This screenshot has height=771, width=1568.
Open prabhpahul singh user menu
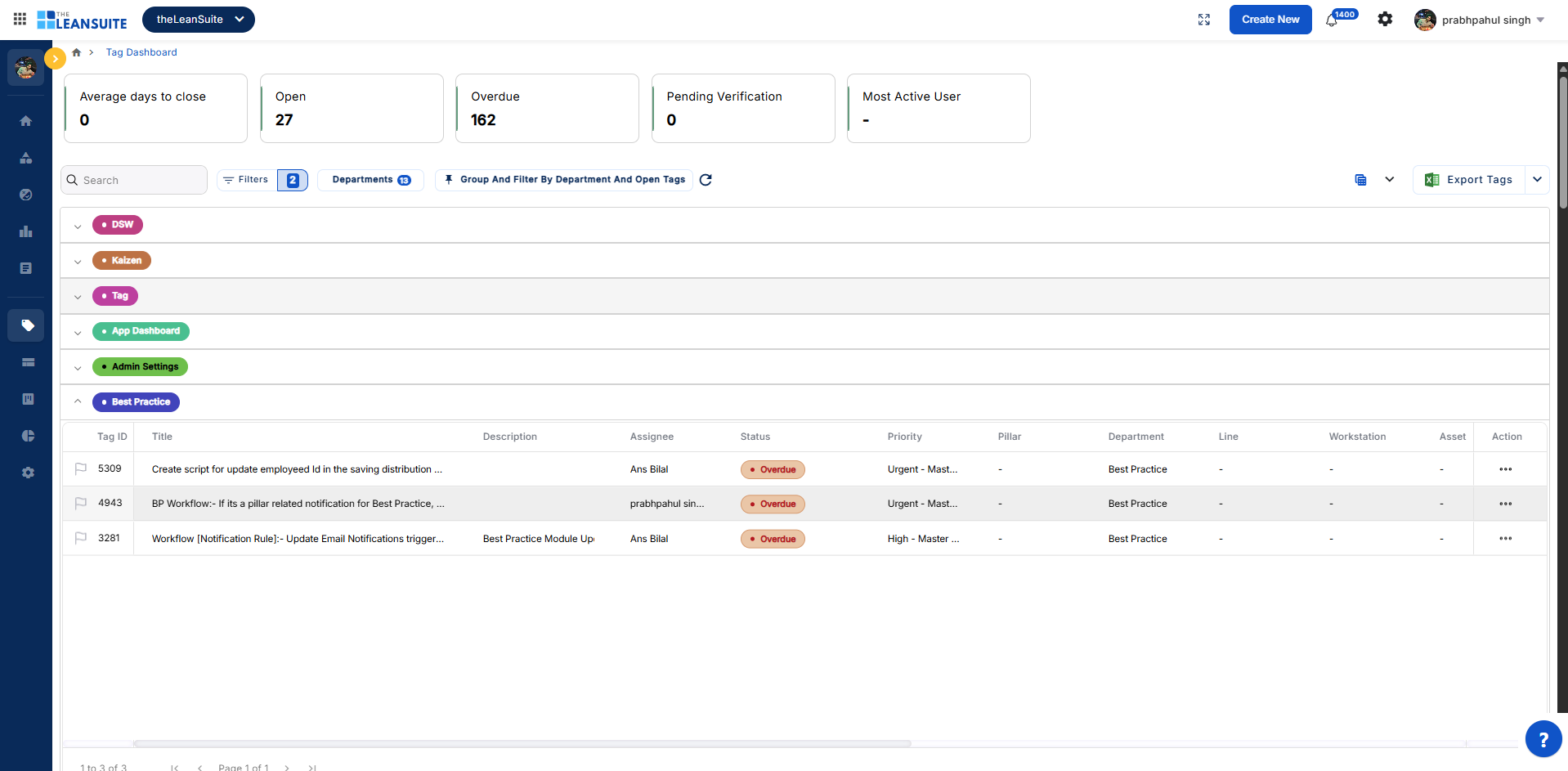tap(1480, 20)
